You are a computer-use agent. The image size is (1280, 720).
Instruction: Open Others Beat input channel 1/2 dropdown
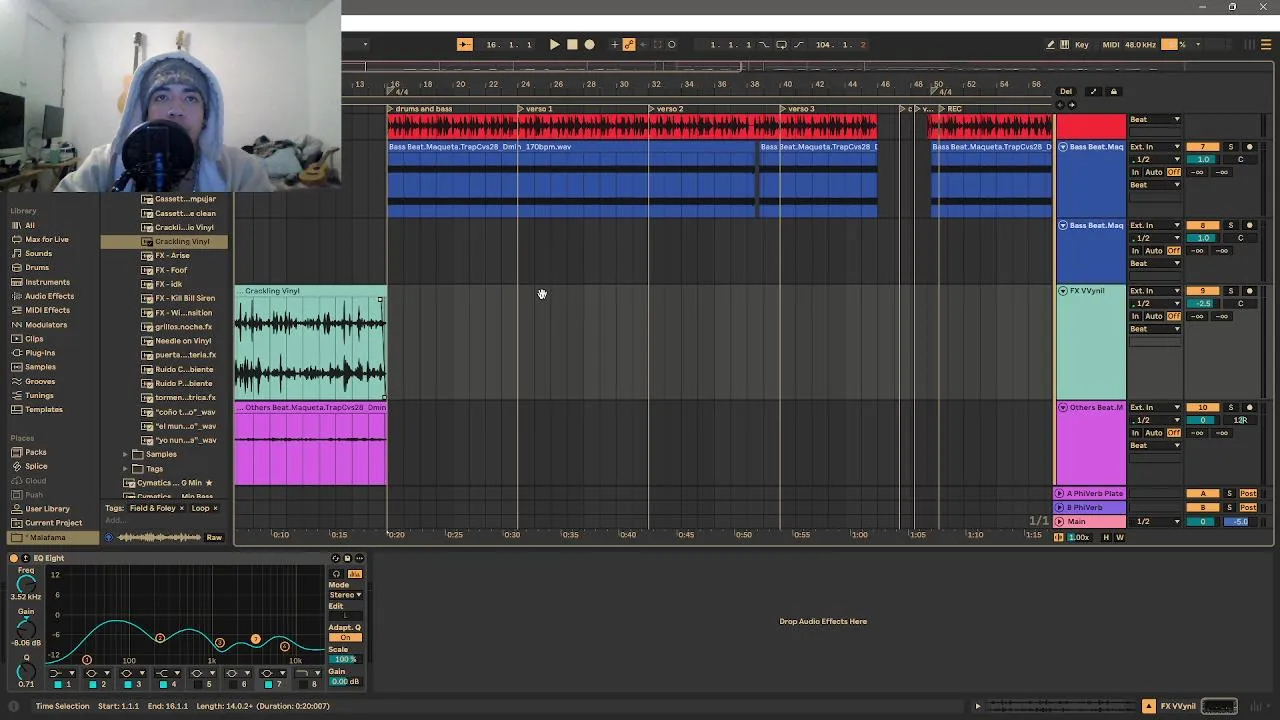[x=1155, y=420]
